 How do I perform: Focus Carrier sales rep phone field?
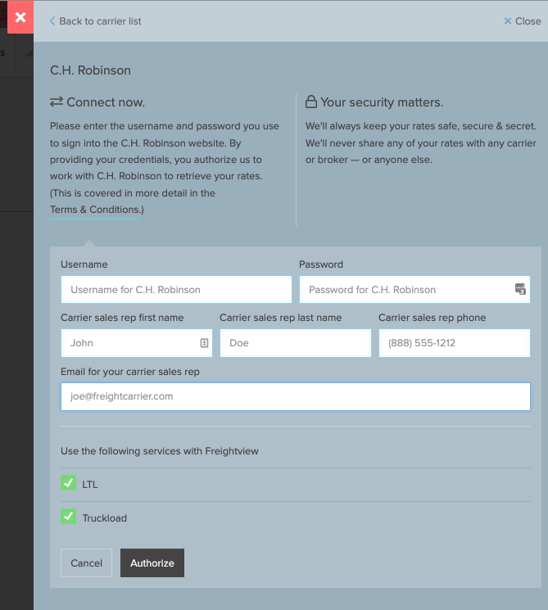coord(454,343)
